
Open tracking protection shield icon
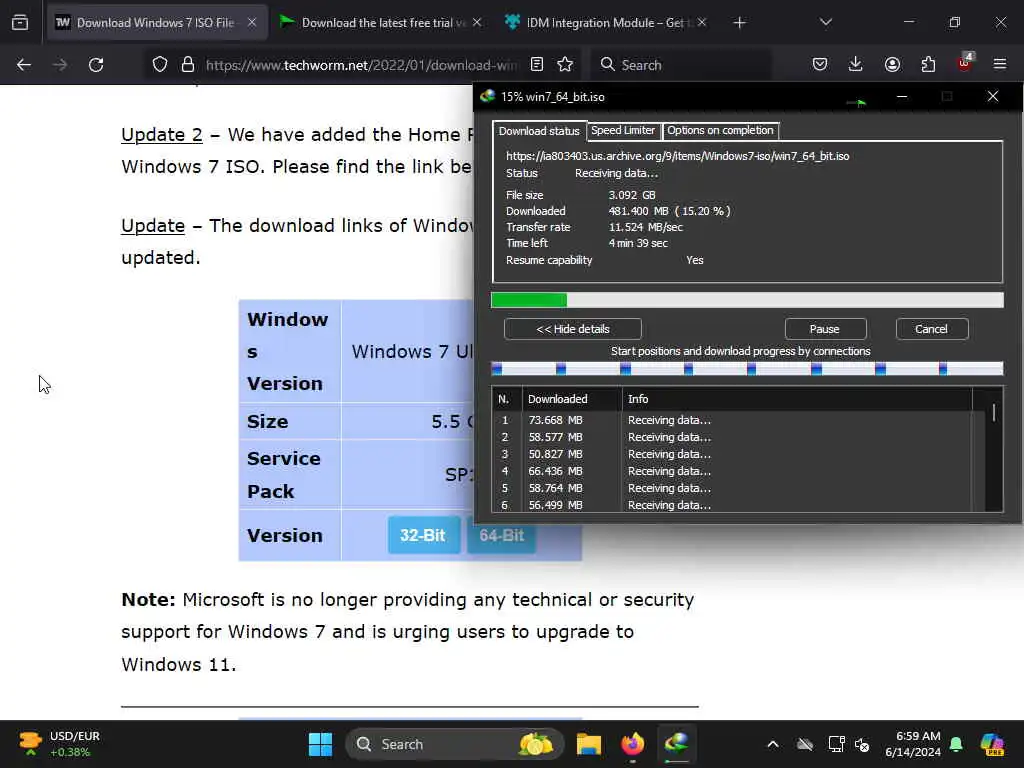click(x=160, y=65)
